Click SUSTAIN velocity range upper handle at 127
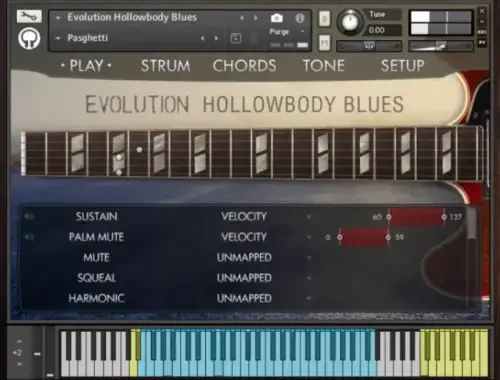500x380 pixels. (444, 217)
